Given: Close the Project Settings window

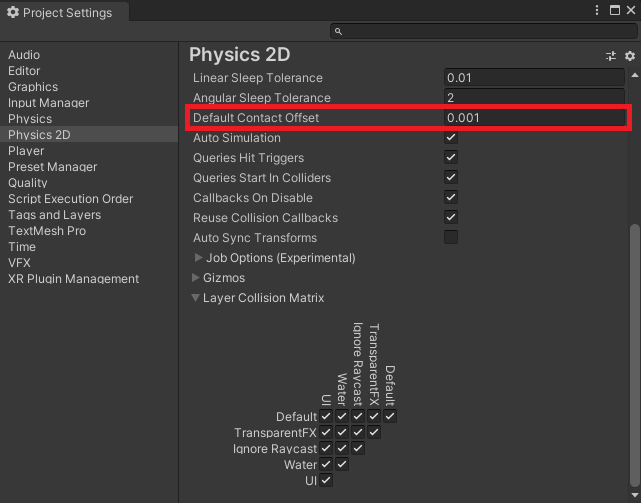Looking at the screenshot, I should click(630, 11).
